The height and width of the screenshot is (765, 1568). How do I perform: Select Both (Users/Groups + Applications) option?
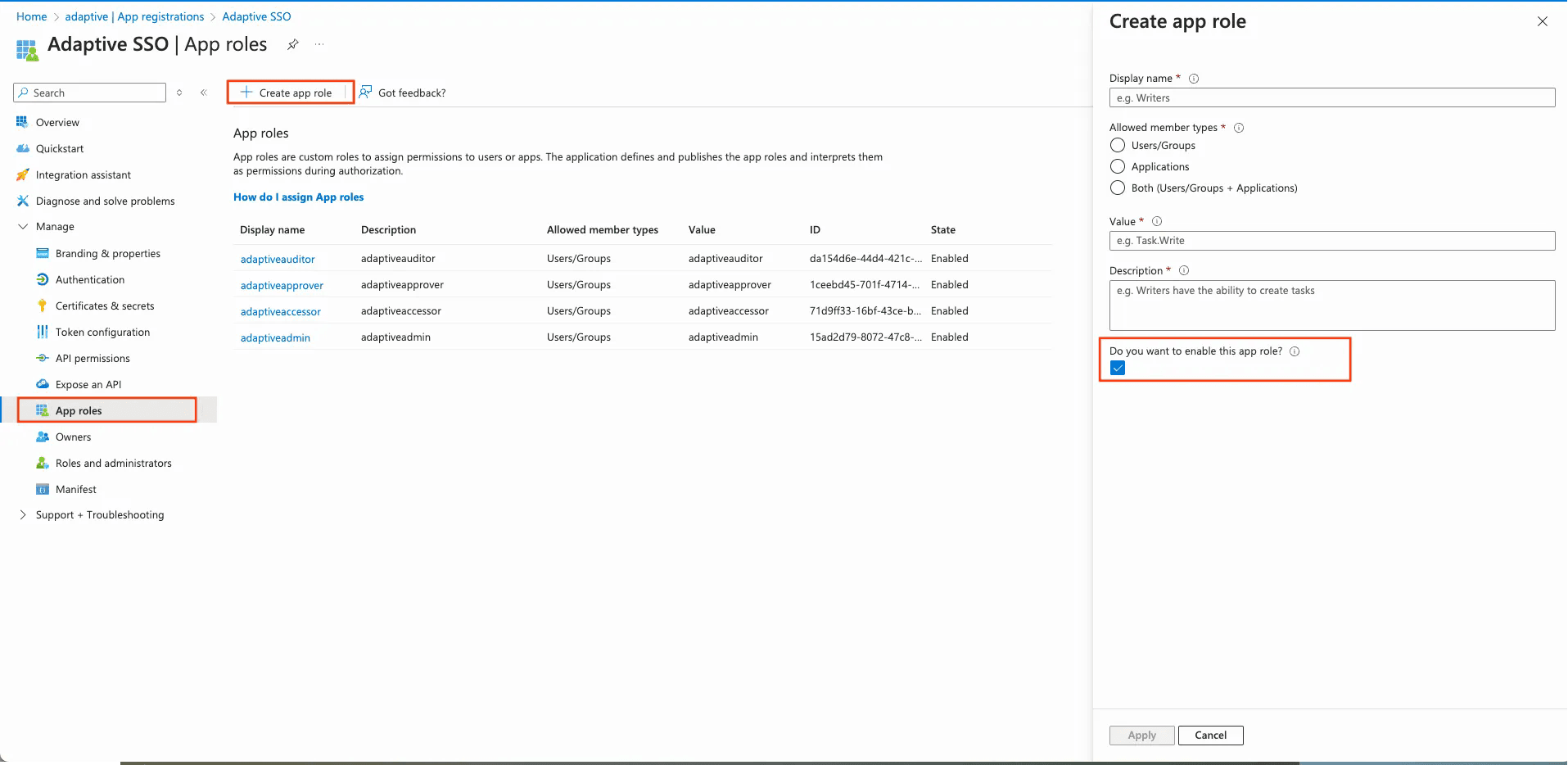pos(1118,188)
